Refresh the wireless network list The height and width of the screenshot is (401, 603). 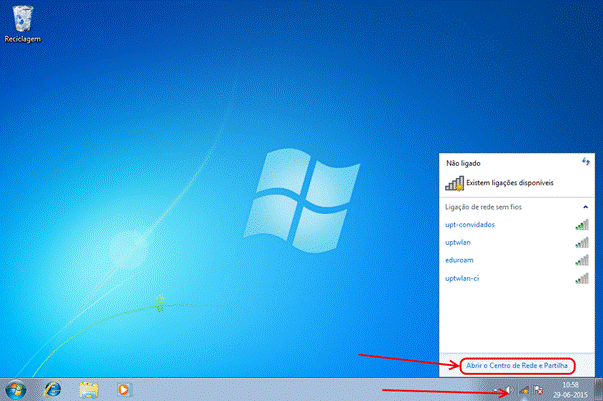(585, 161)
